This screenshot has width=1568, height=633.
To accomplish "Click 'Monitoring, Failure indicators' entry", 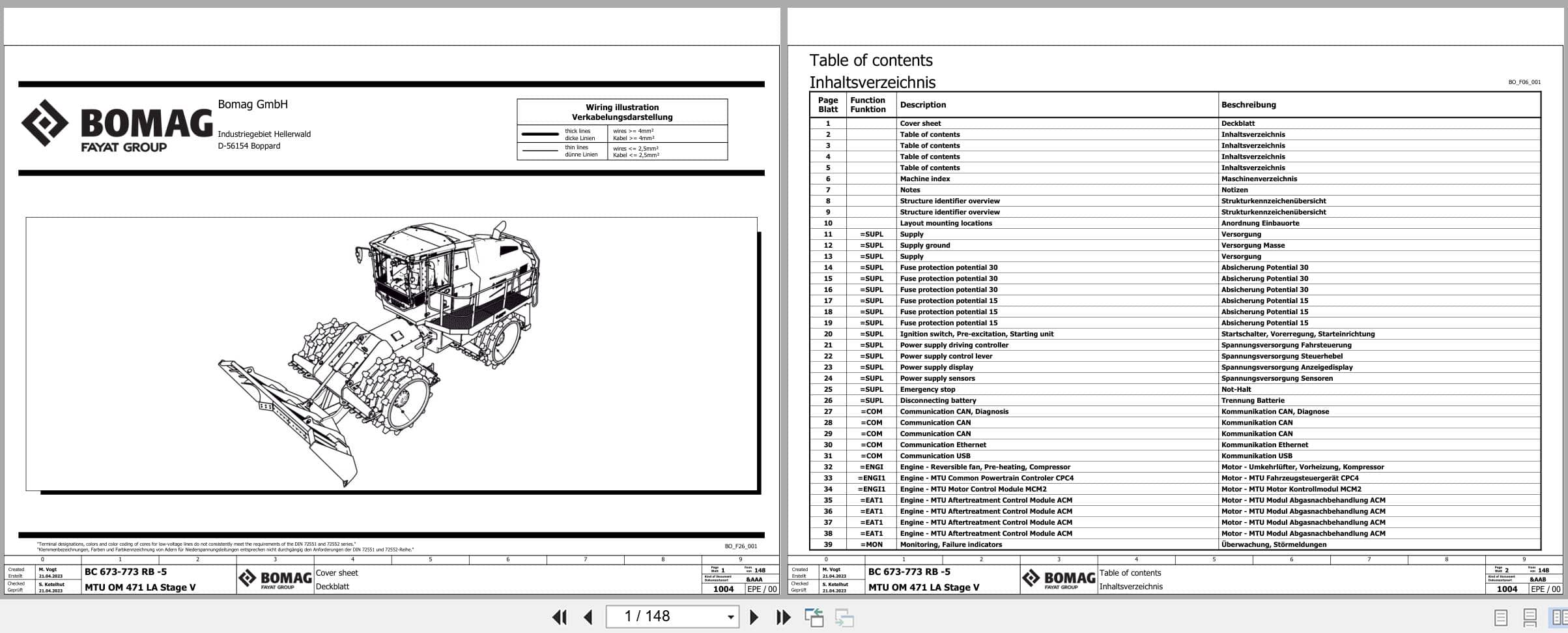I will [x=951, y=544].
